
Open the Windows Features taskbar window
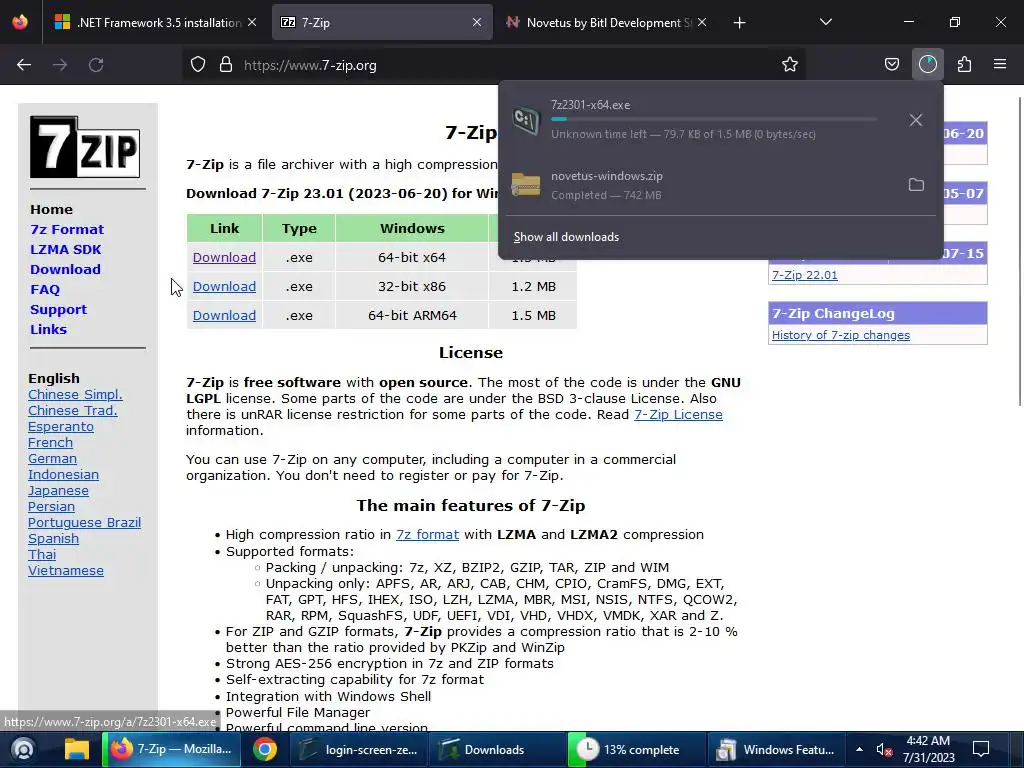pos(775,750)
